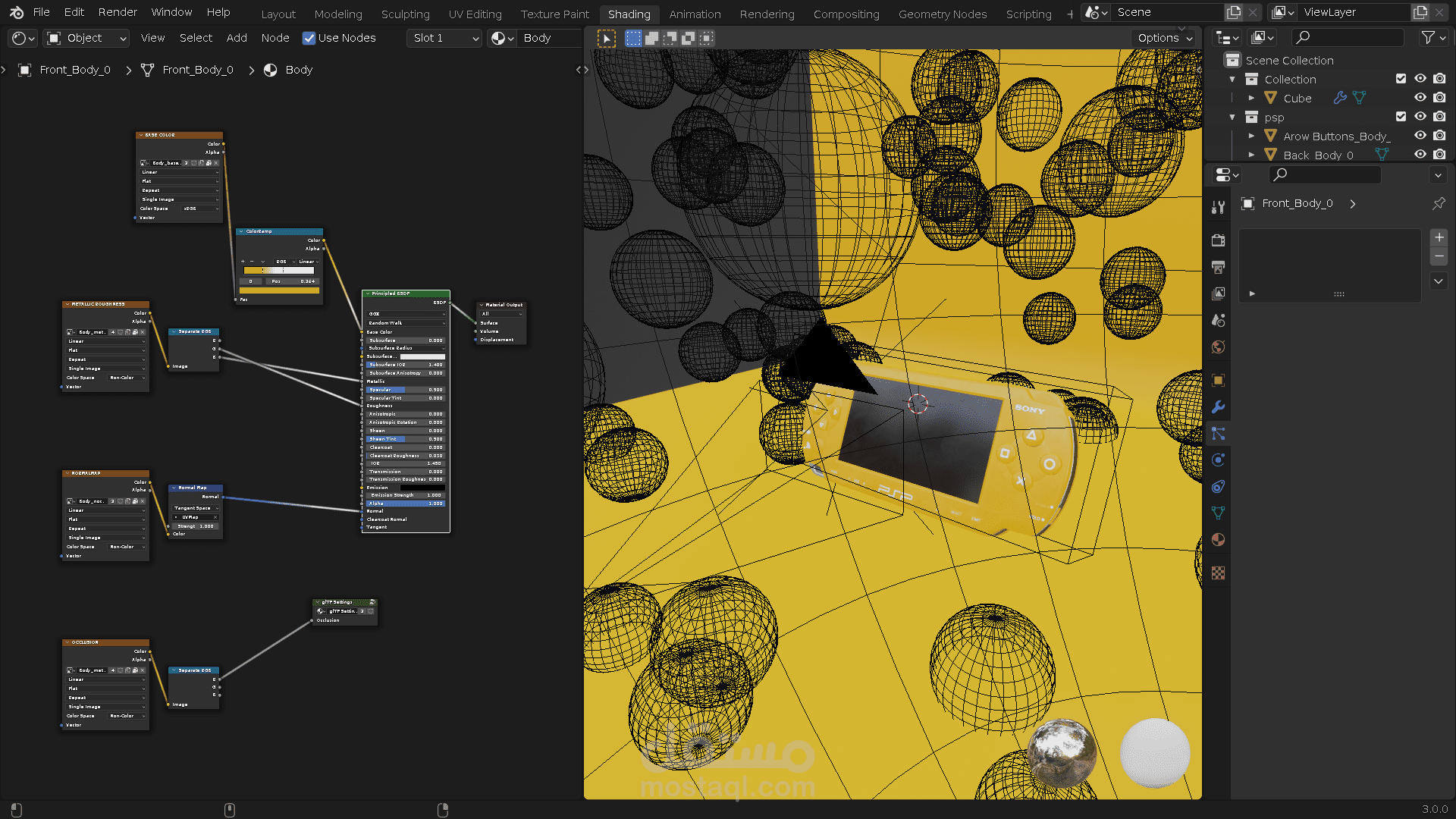Uncheck the Use Nodes checkbox
Image resolution: width=1456 pixels, height=819 pixels.
click(309, 38)
